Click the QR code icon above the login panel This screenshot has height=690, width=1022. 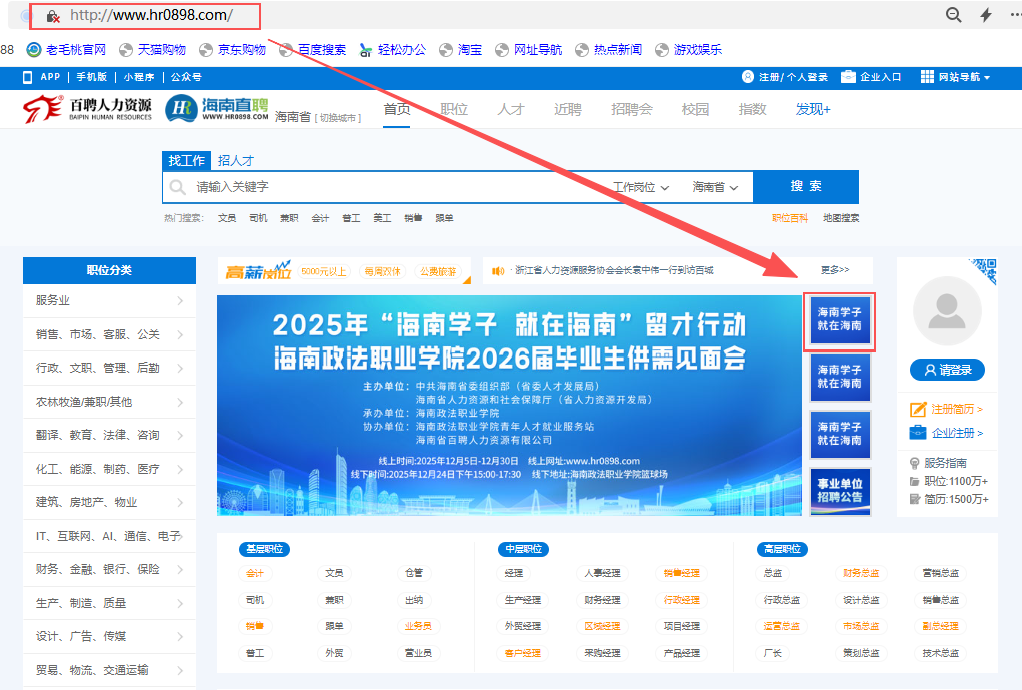985,270
